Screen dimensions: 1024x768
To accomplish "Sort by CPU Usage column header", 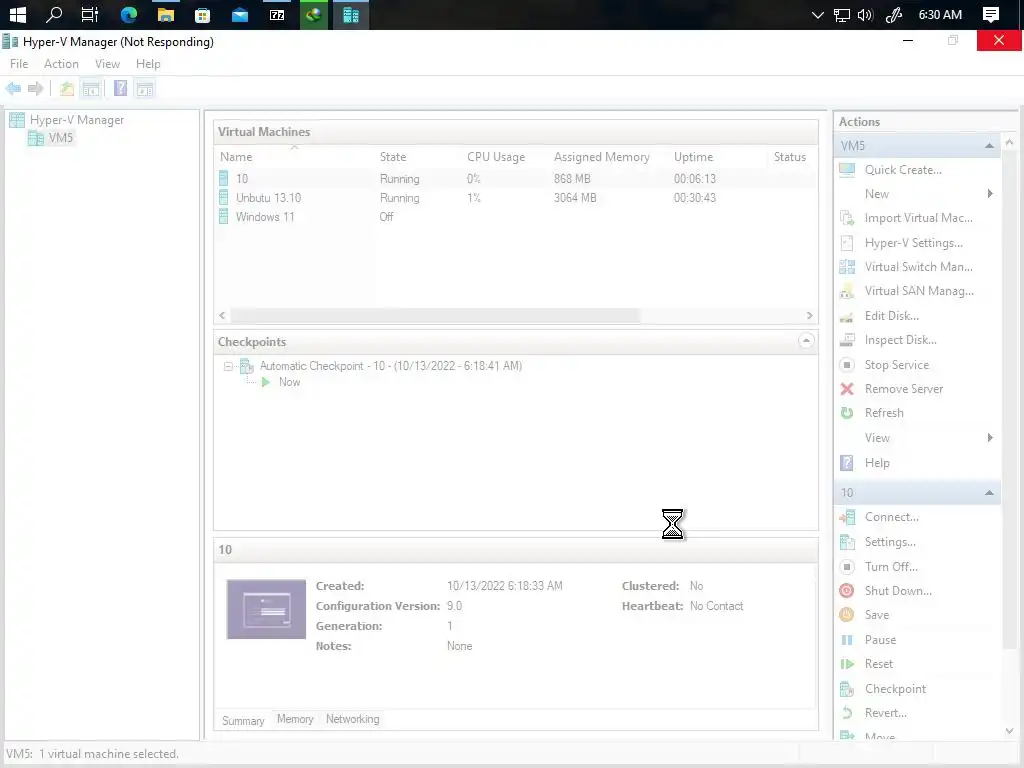I will 496,157.
